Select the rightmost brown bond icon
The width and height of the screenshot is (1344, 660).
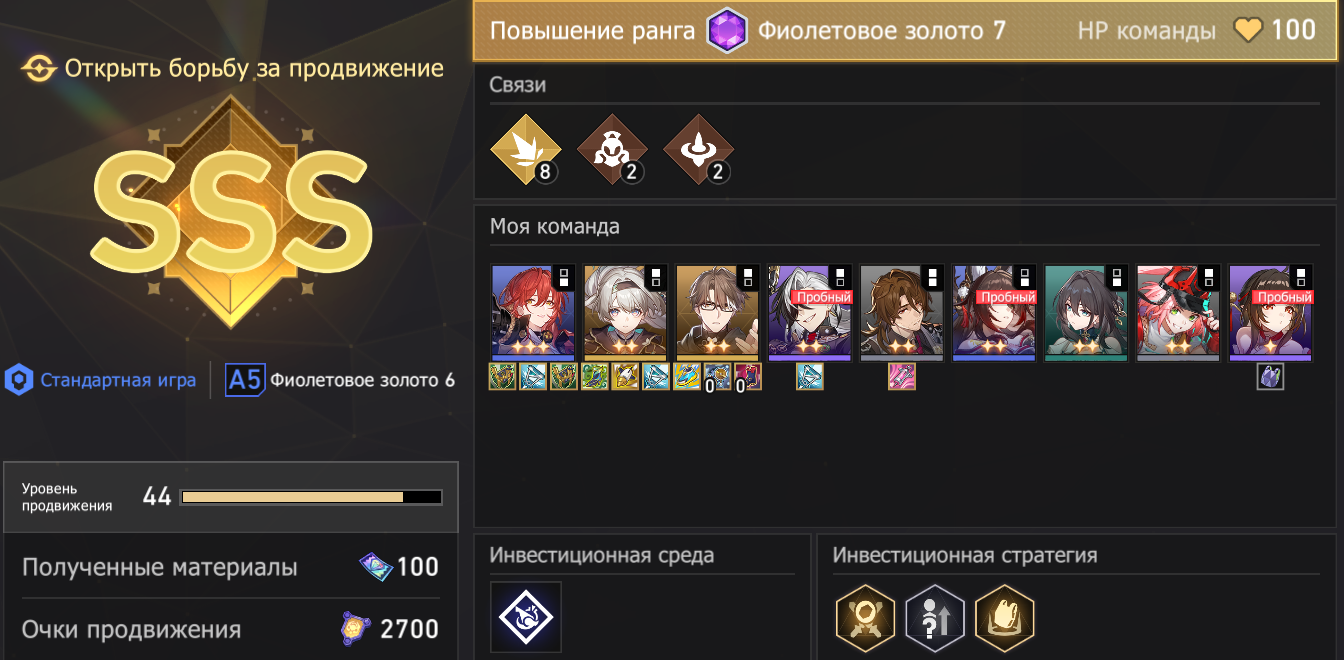(x=698, y=149)
